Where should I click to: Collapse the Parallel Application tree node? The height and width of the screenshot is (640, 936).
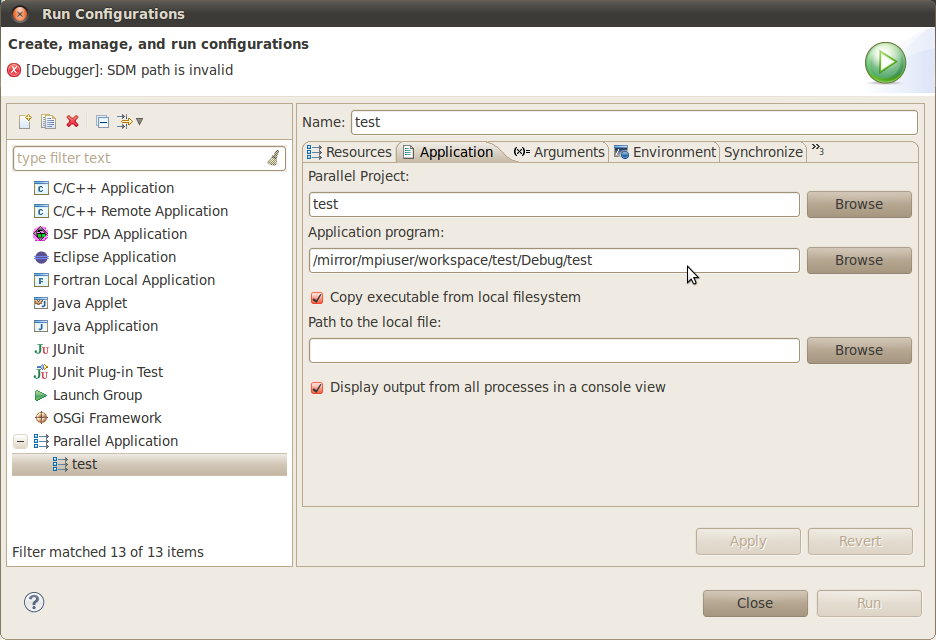[20, 441]
